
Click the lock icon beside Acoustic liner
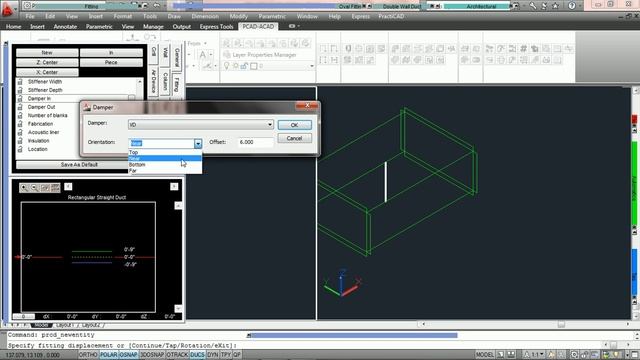point(20,132)
